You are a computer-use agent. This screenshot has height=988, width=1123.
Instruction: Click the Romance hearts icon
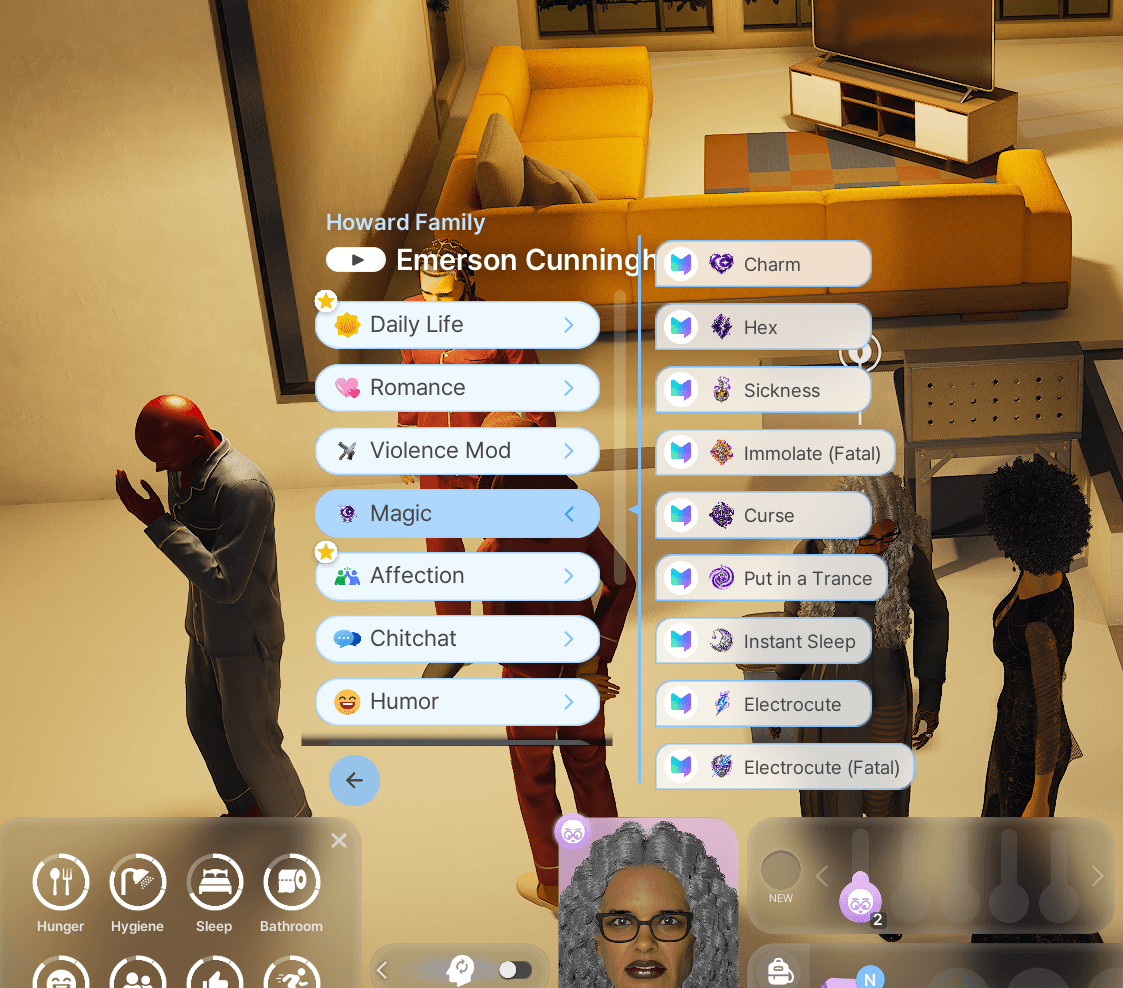coord(347,388)
